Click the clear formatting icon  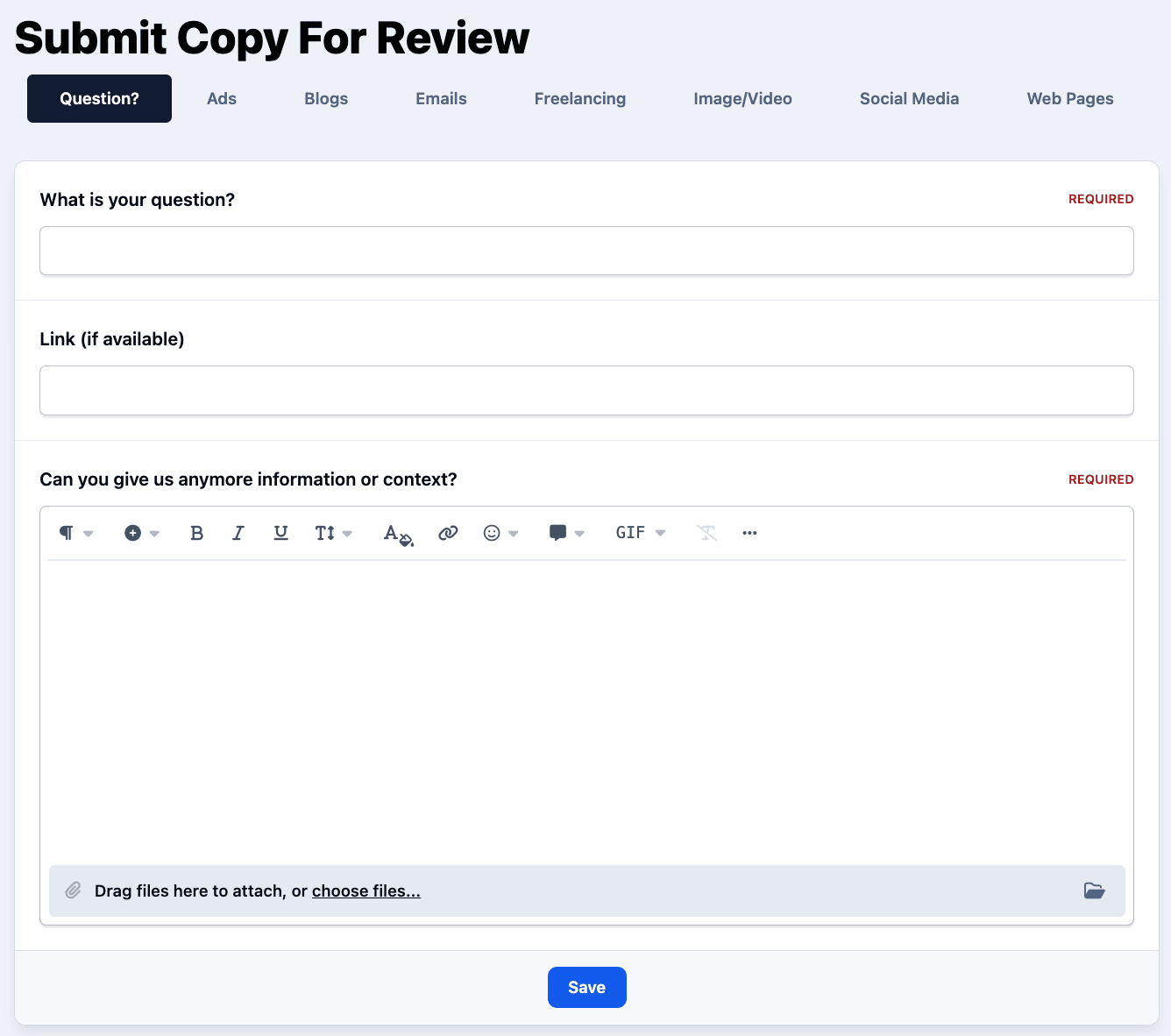click(706, 533)
